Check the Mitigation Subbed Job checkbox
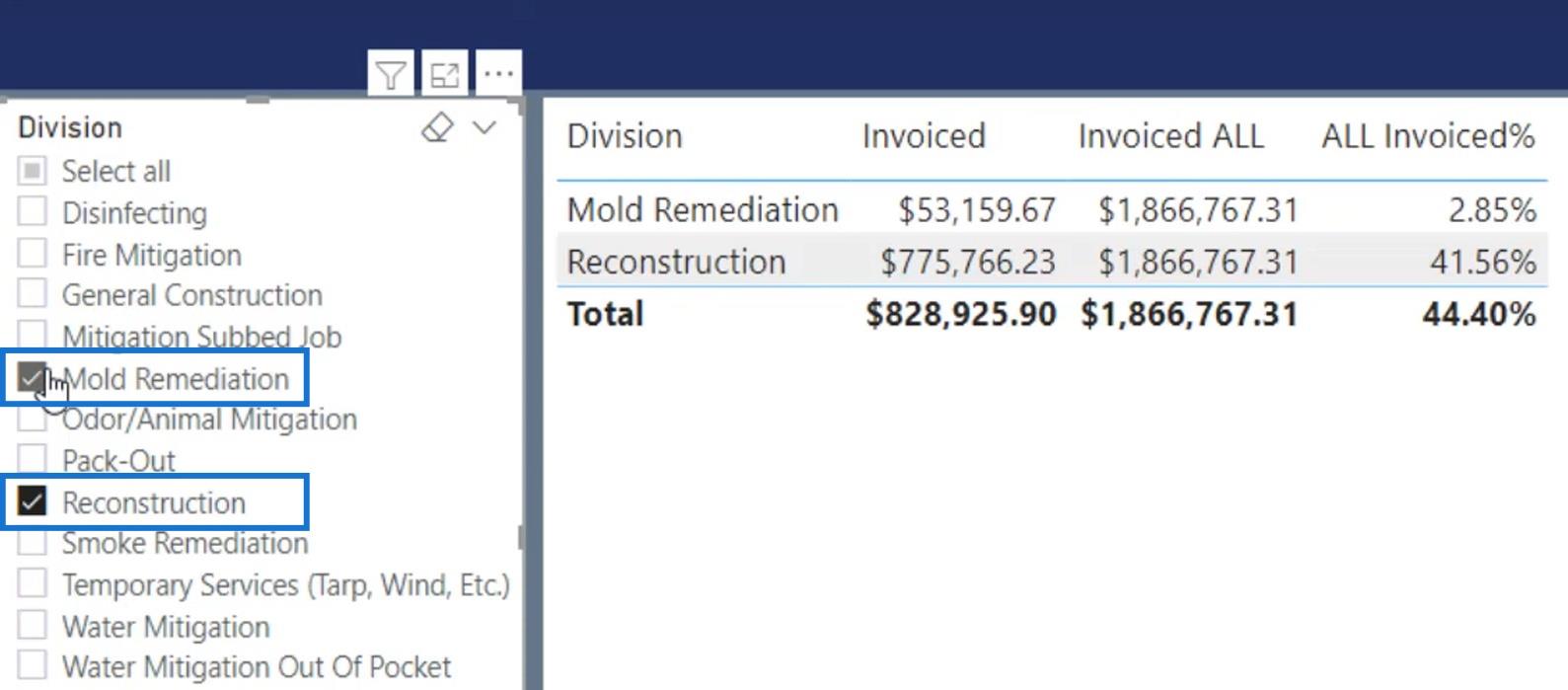1568x690 pixels. tap(32, 334)
